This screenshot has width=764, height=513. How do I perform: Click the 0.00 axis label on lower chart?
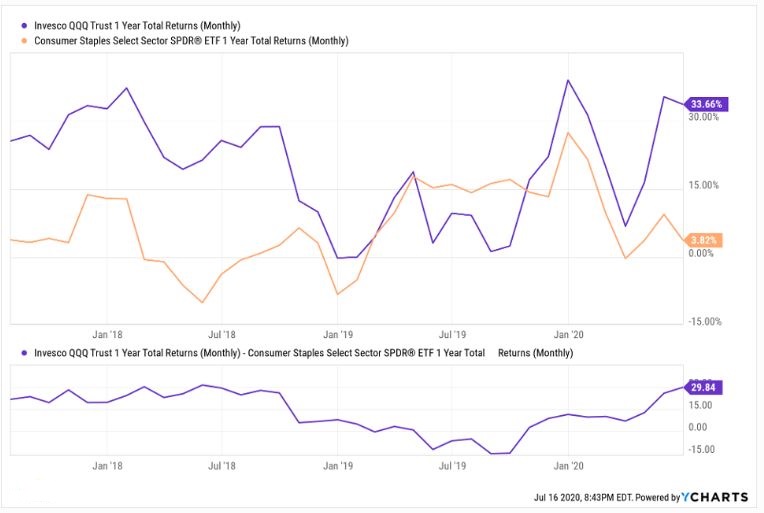tap(698, 427)
